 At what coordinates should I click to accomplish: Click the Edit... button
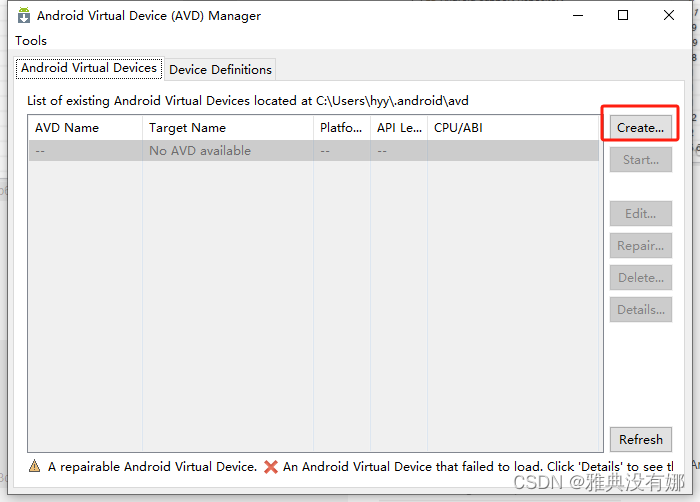641,213
